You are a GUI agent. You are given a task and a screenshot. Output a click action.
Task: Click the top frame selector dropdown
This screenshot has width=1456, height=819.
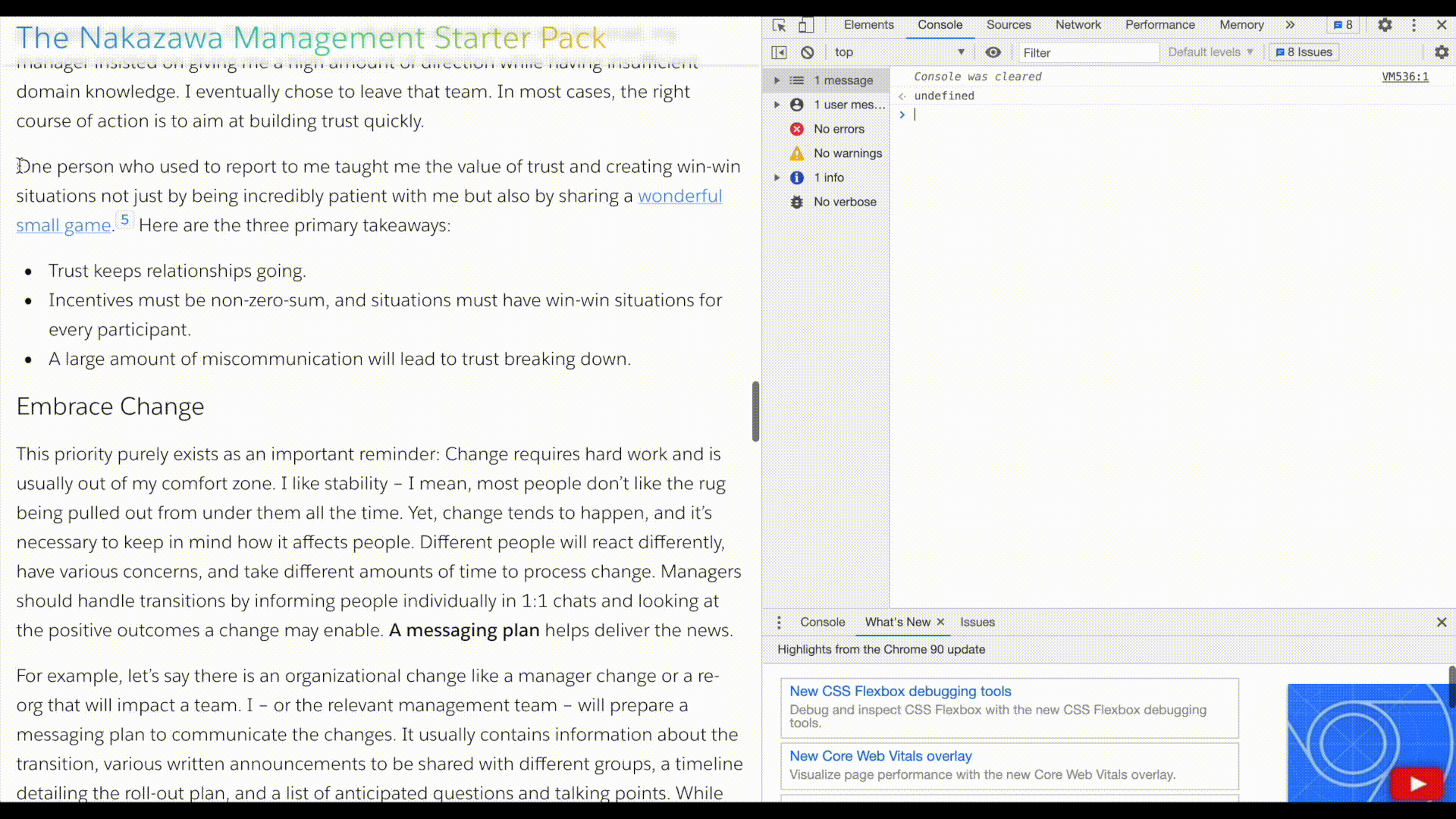click(897, 52)
